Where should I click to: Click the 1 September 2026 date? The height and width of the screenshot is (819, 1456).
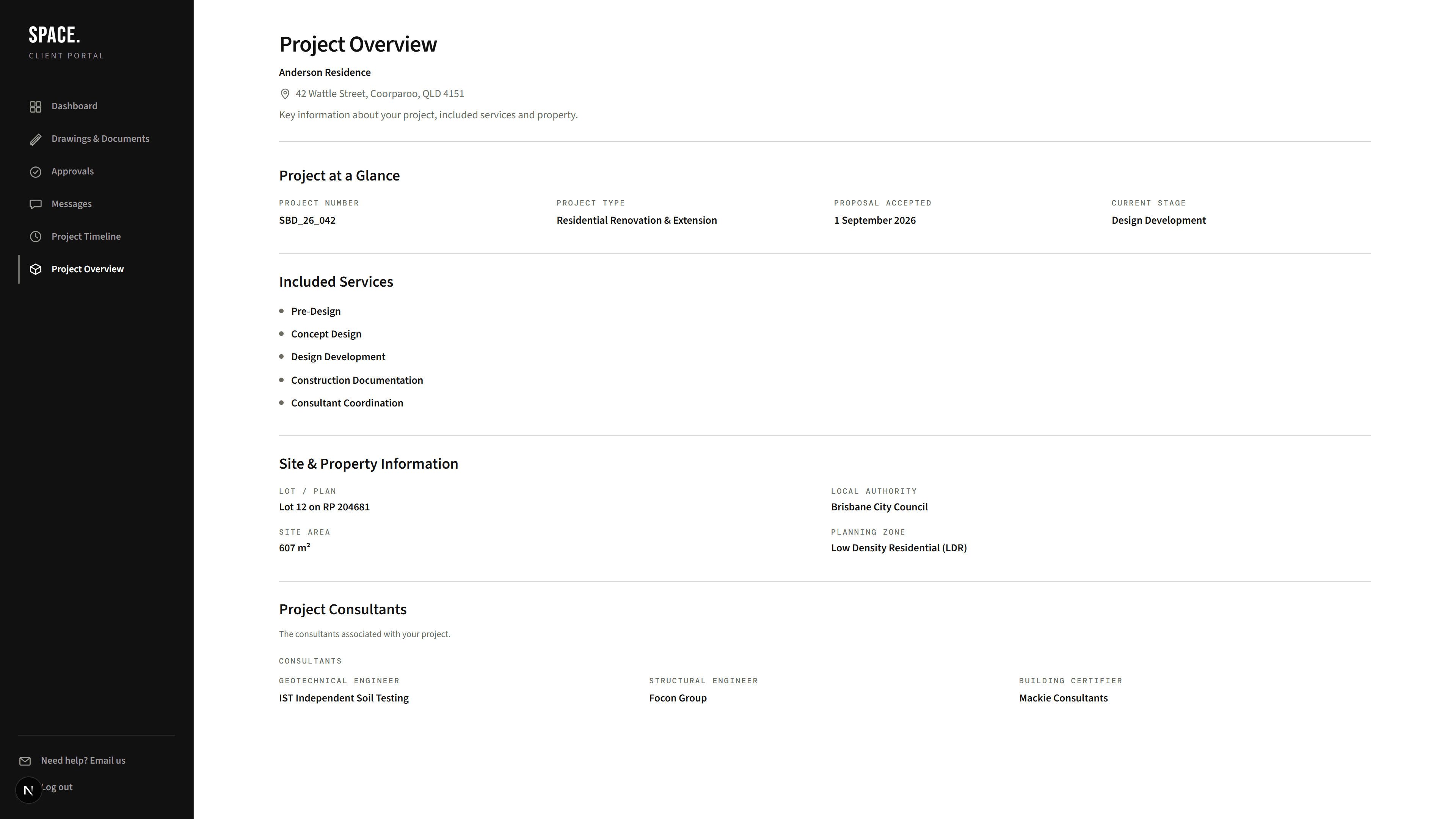[x=874, y=220]
